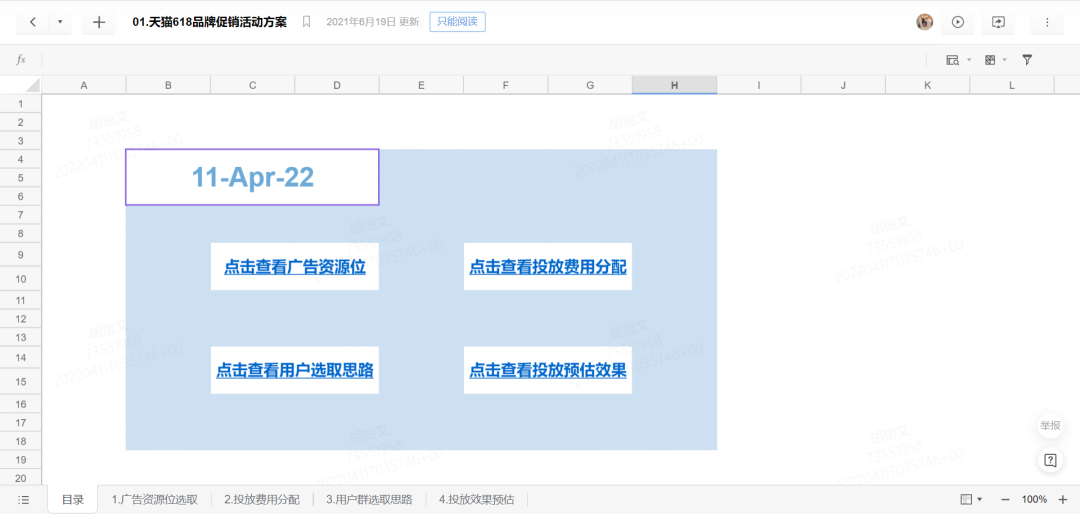This screenshot has width=1080, height=514.
Task: Open the user avatar profile
Action: [924, 22]
